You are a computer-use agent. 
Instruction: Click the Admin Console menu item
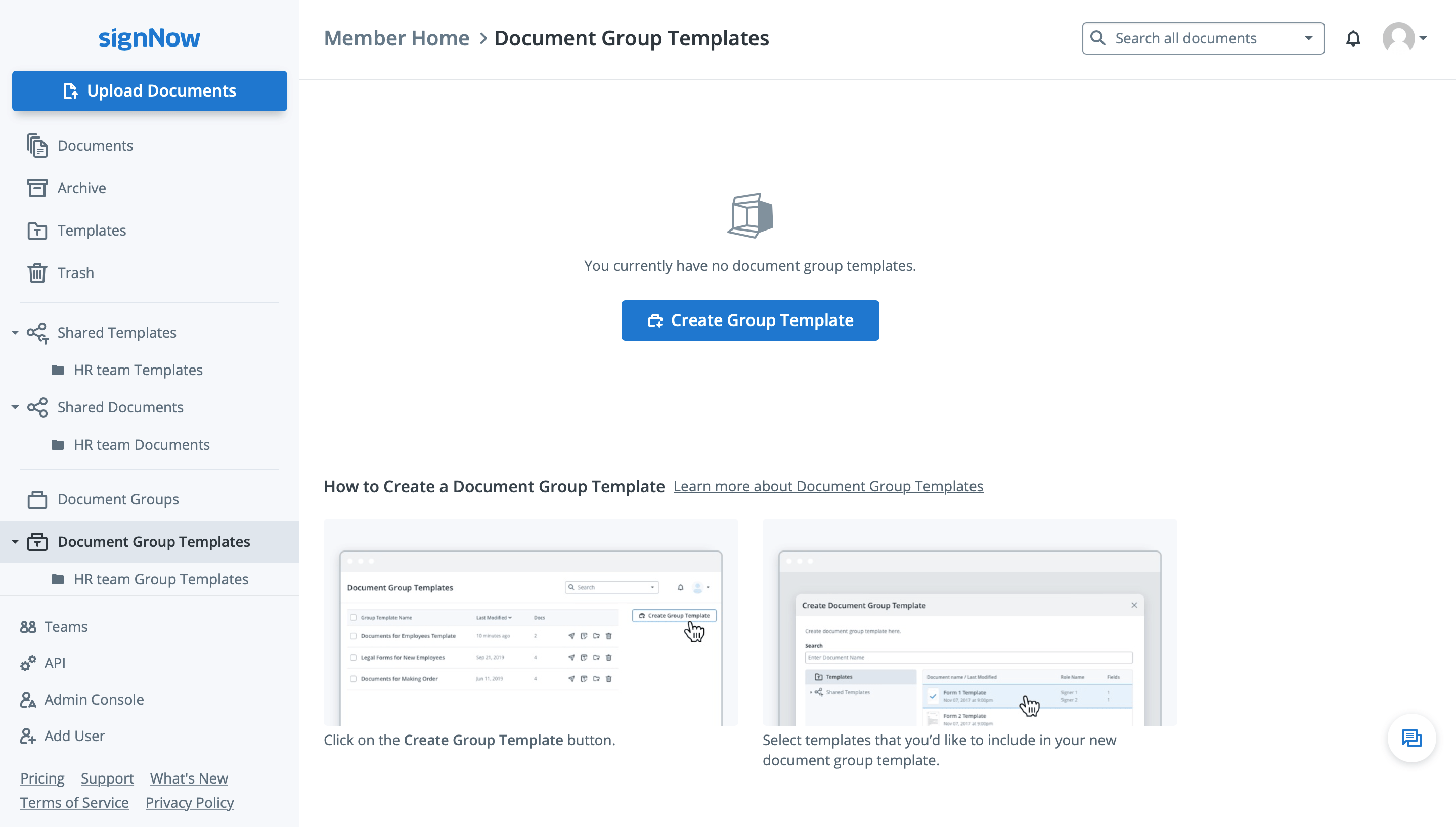tap(95, 699)
